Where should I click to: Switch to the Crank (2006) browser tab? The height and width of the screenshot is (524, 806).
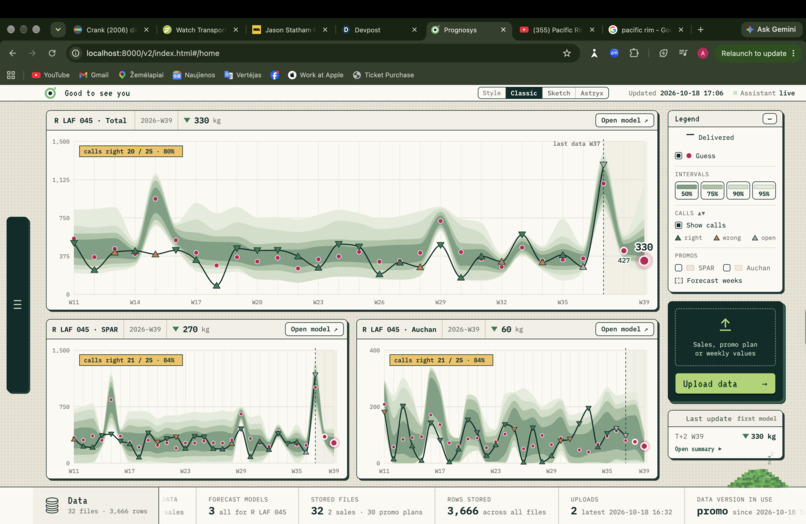(111, 30)
